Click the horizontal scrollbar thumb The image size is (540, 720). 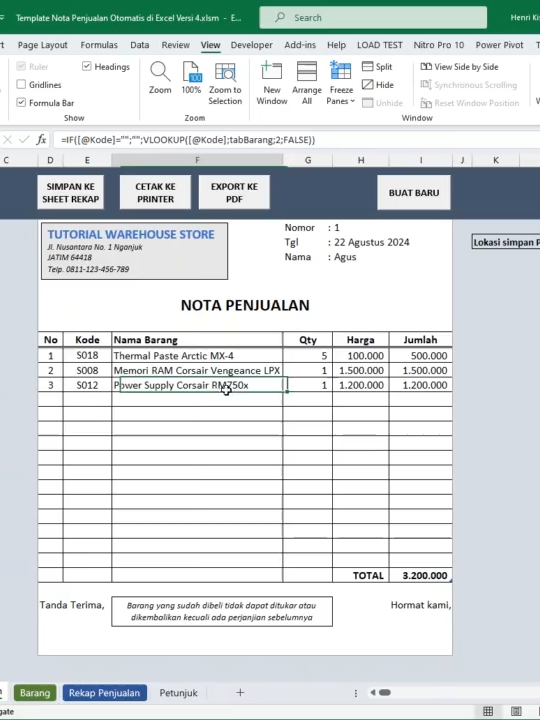point(385,692)
